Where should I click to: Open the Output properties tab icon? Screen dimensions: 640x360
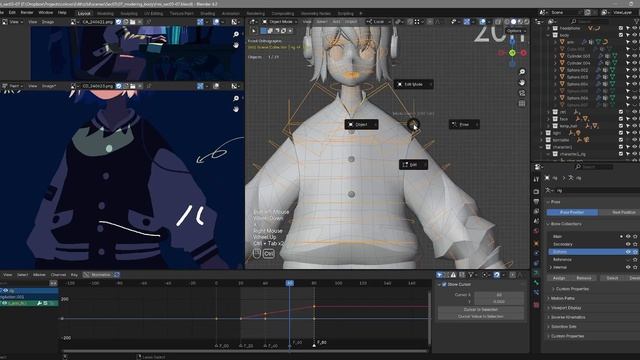click(x=536, y=202)
